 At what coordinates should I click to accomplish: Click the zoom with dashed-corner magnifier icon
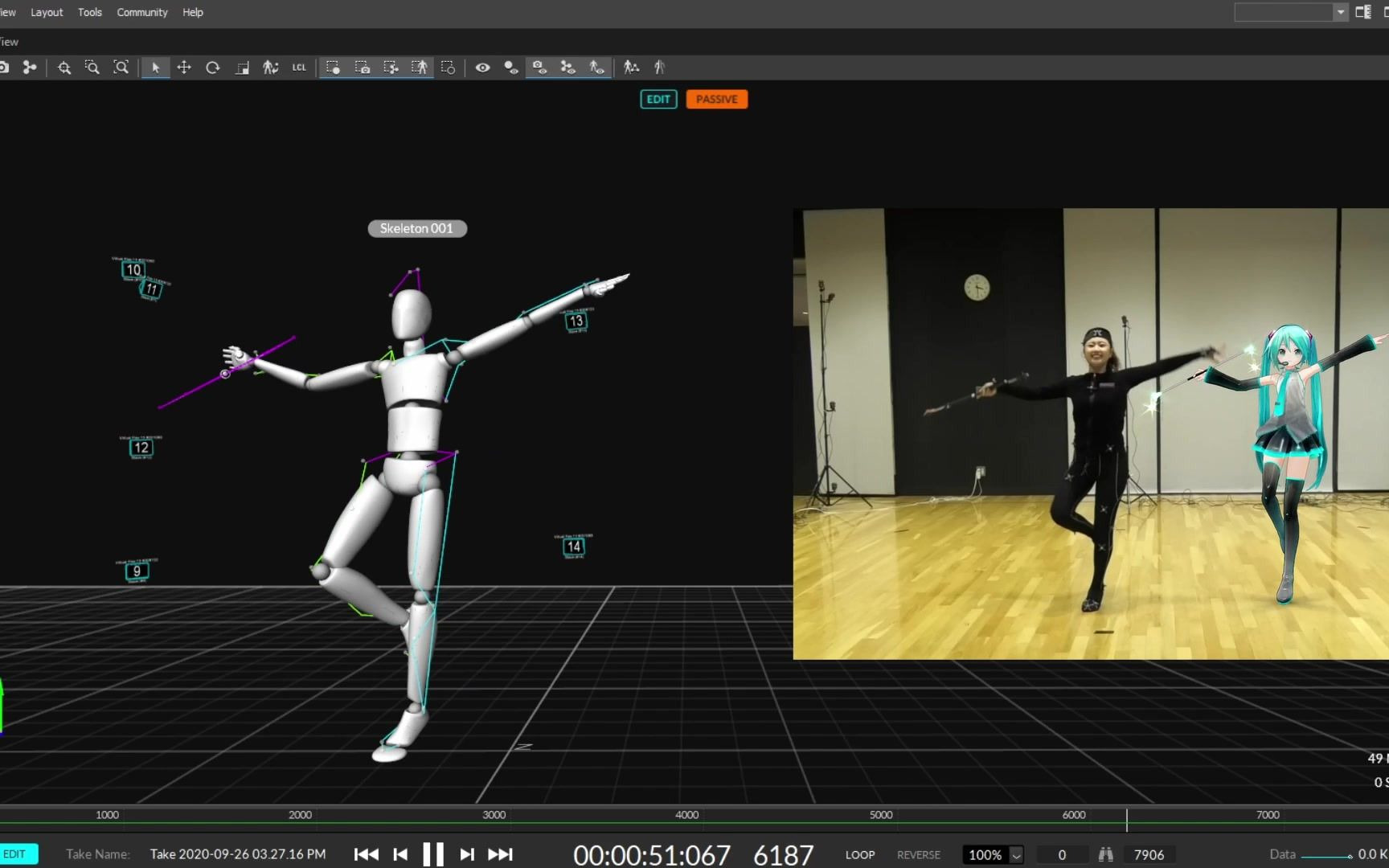tap(92, 68)
